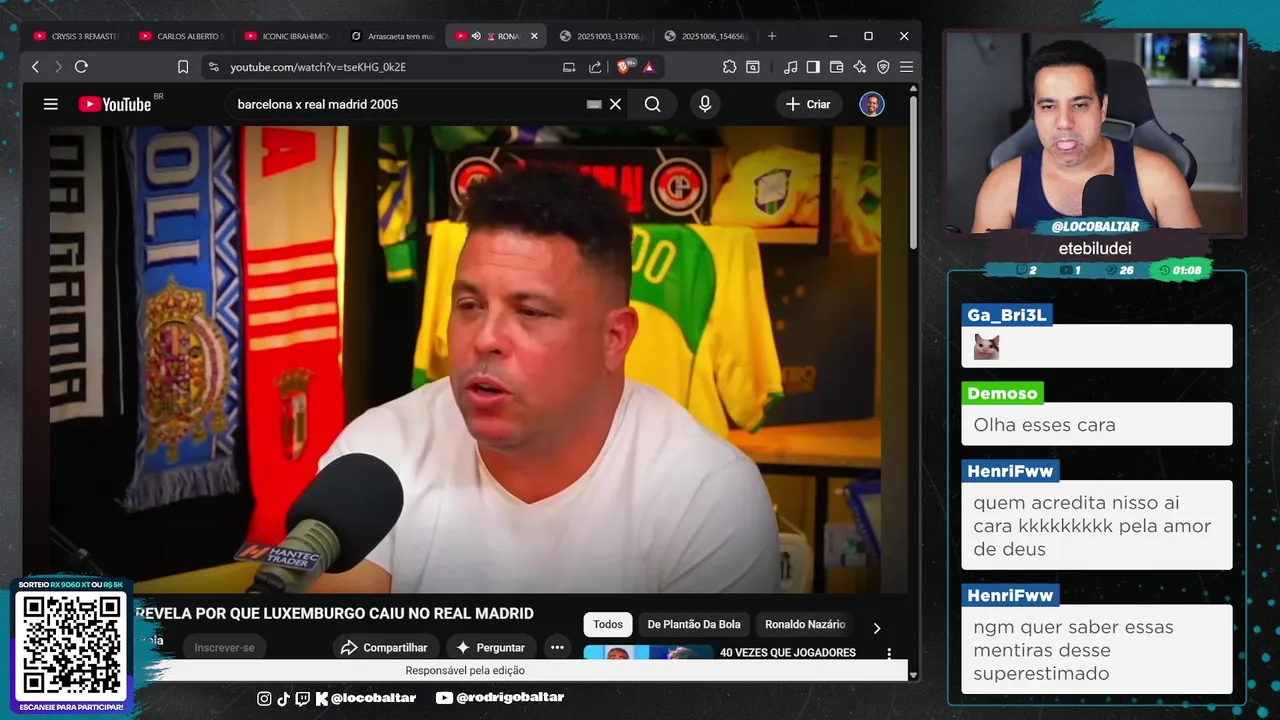Viewport: 1280px width, 720px height.
Task: Open the media control music note icon
Action: (791, 67)
